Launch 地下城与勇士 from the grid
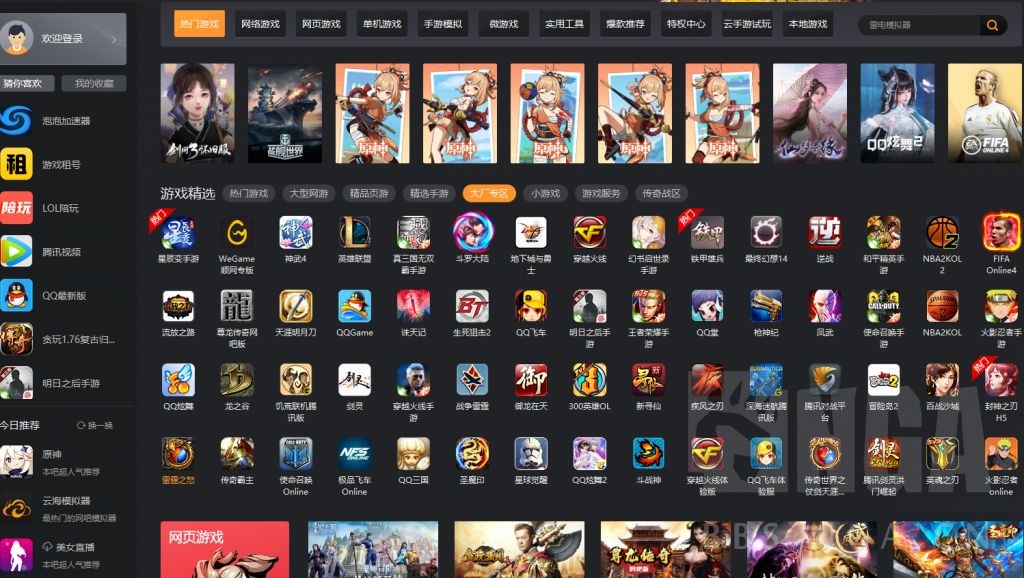 (531, 233)
